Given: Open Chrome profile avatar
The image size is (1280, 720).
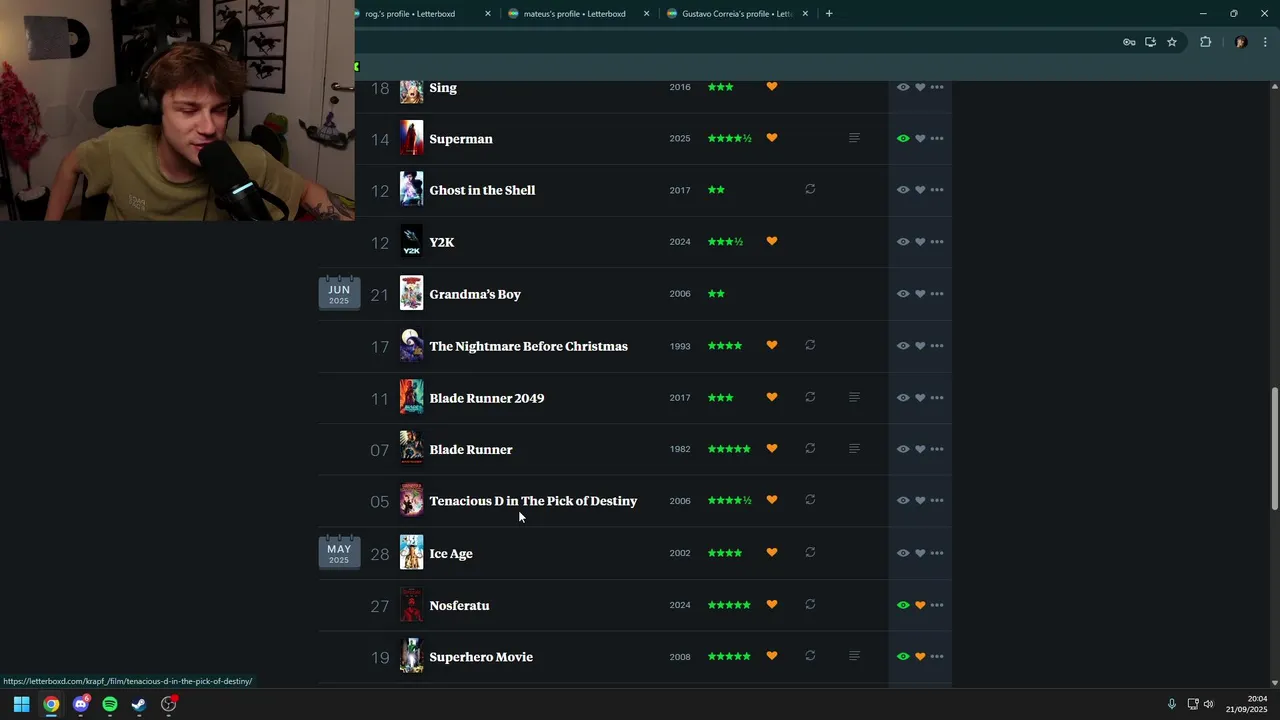Looking at the screenshot, I should tap(1241, 42).
